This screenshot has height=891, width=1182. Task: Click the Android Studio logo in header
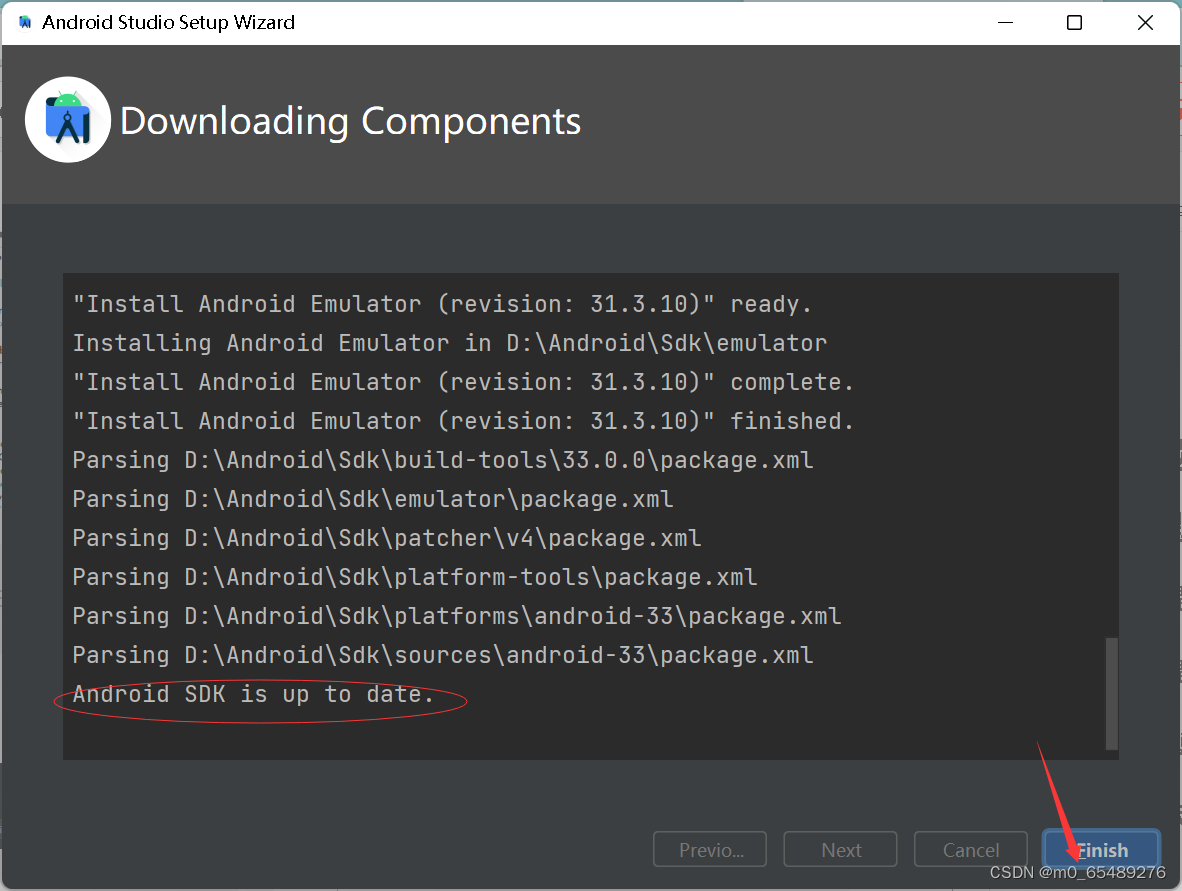pyautogui.click(x=68, y=120)
